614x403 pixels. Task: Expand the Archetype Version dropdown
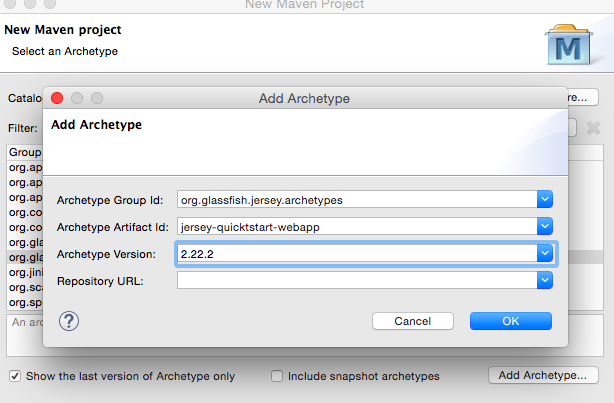545,253
